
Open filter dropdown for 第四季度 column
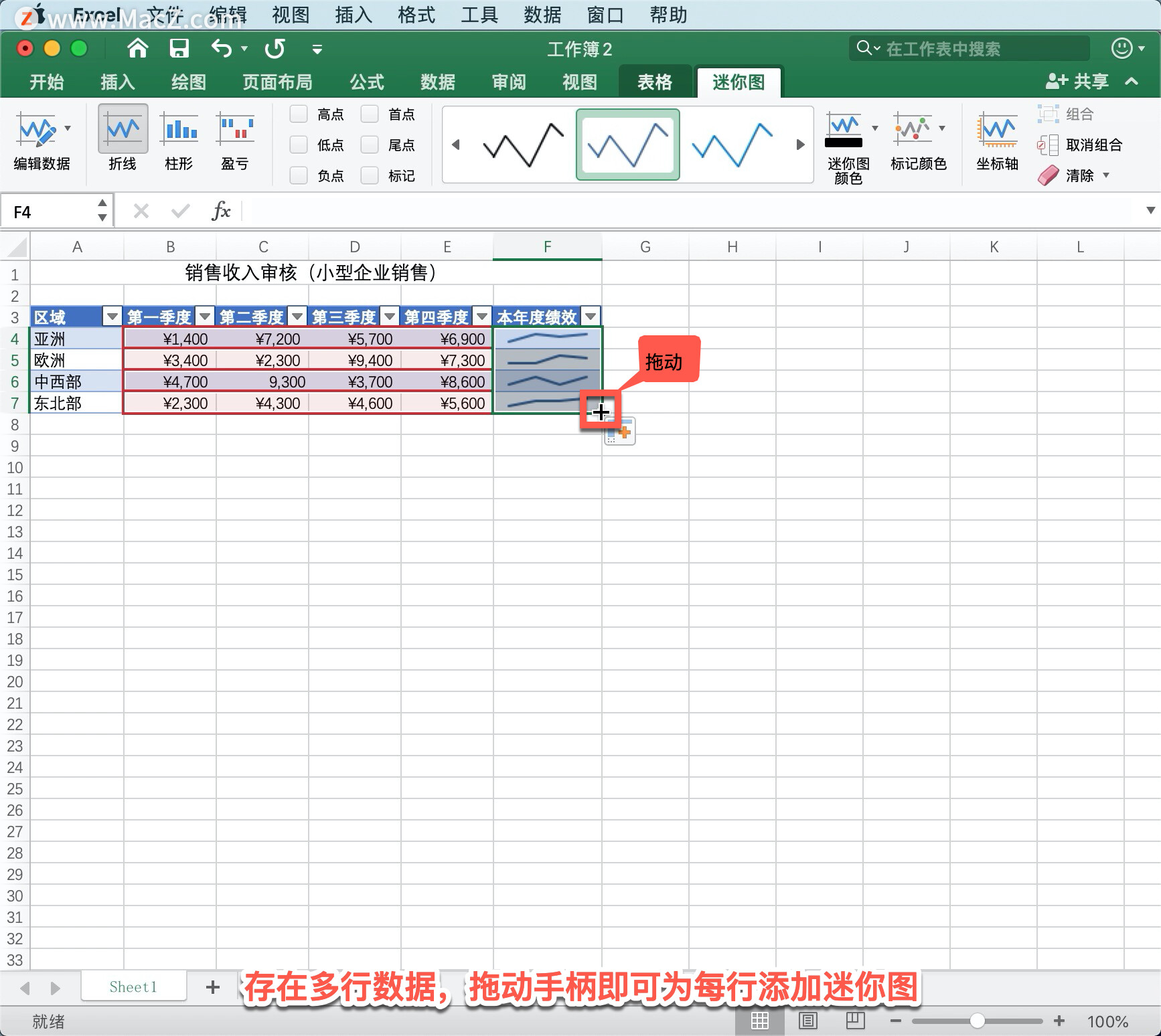click(482, 316)
